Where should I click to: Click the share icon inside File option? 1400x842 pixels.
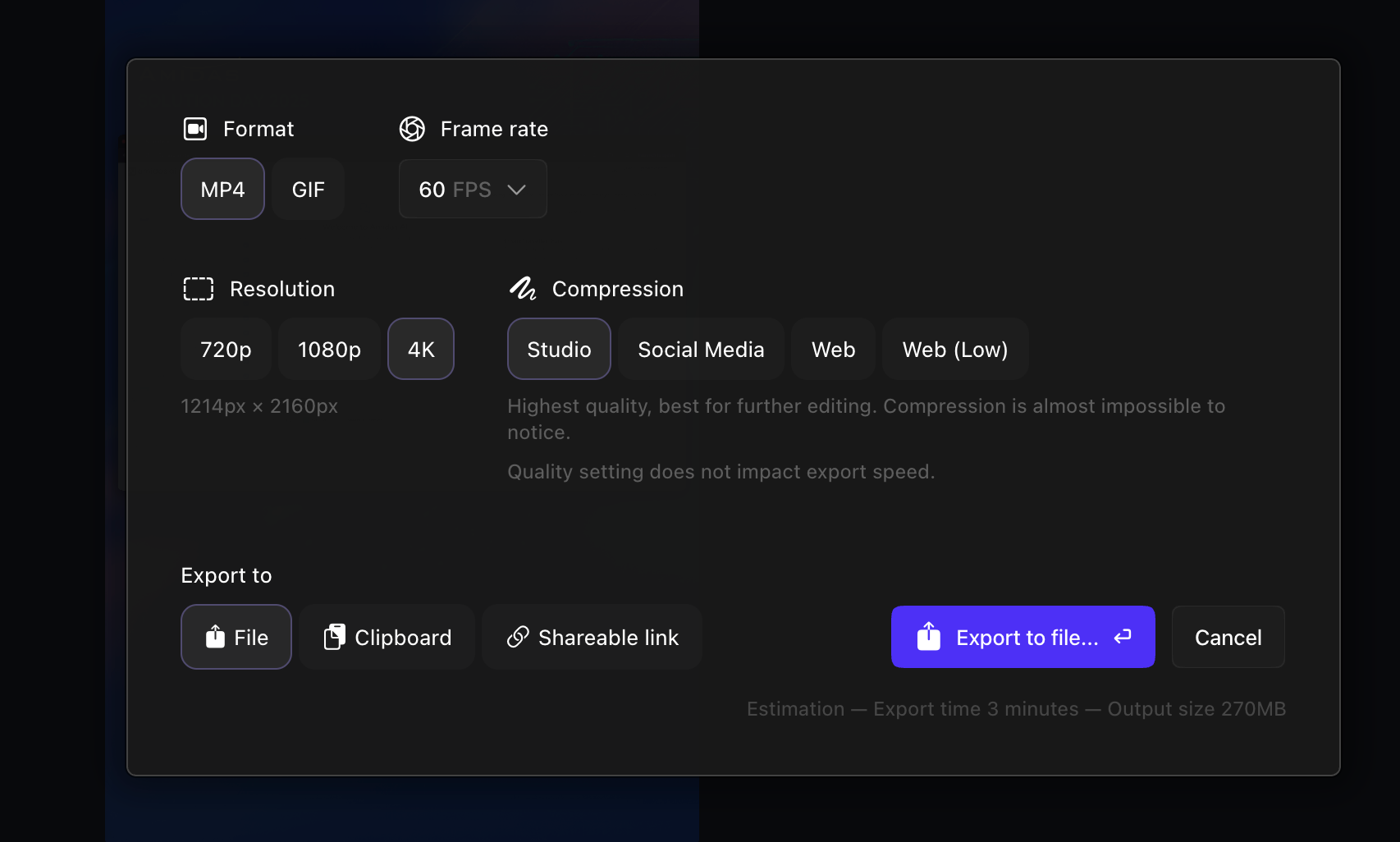pos(215,637)
